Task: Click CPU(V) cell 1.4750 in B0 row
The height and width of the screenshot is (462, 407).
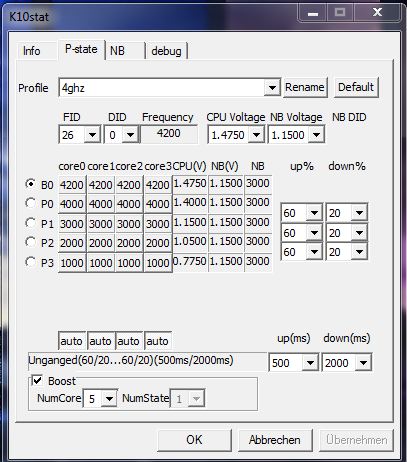Action: (x=190, y=183)
